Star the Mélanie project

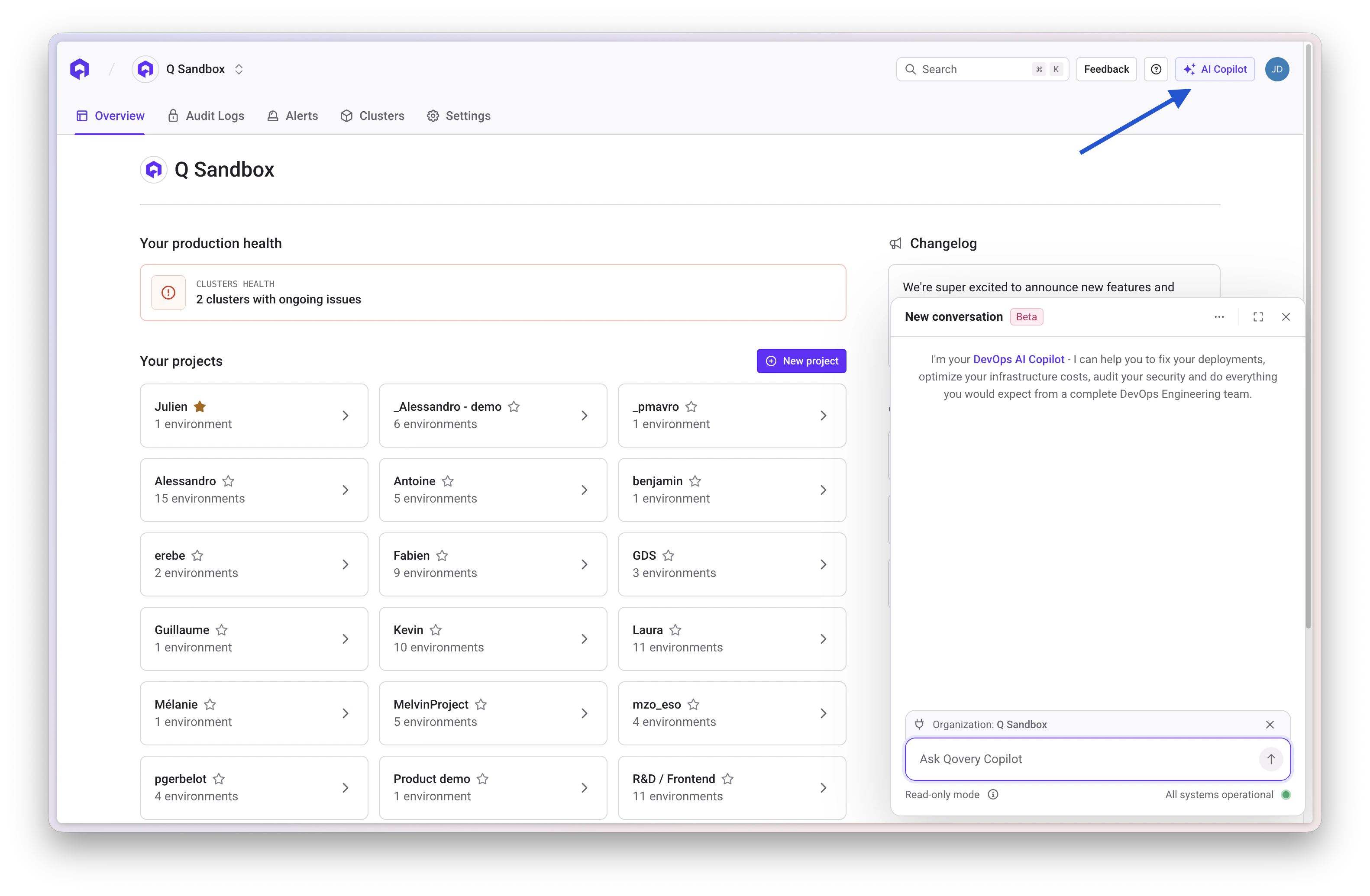[x=210, y=704]
